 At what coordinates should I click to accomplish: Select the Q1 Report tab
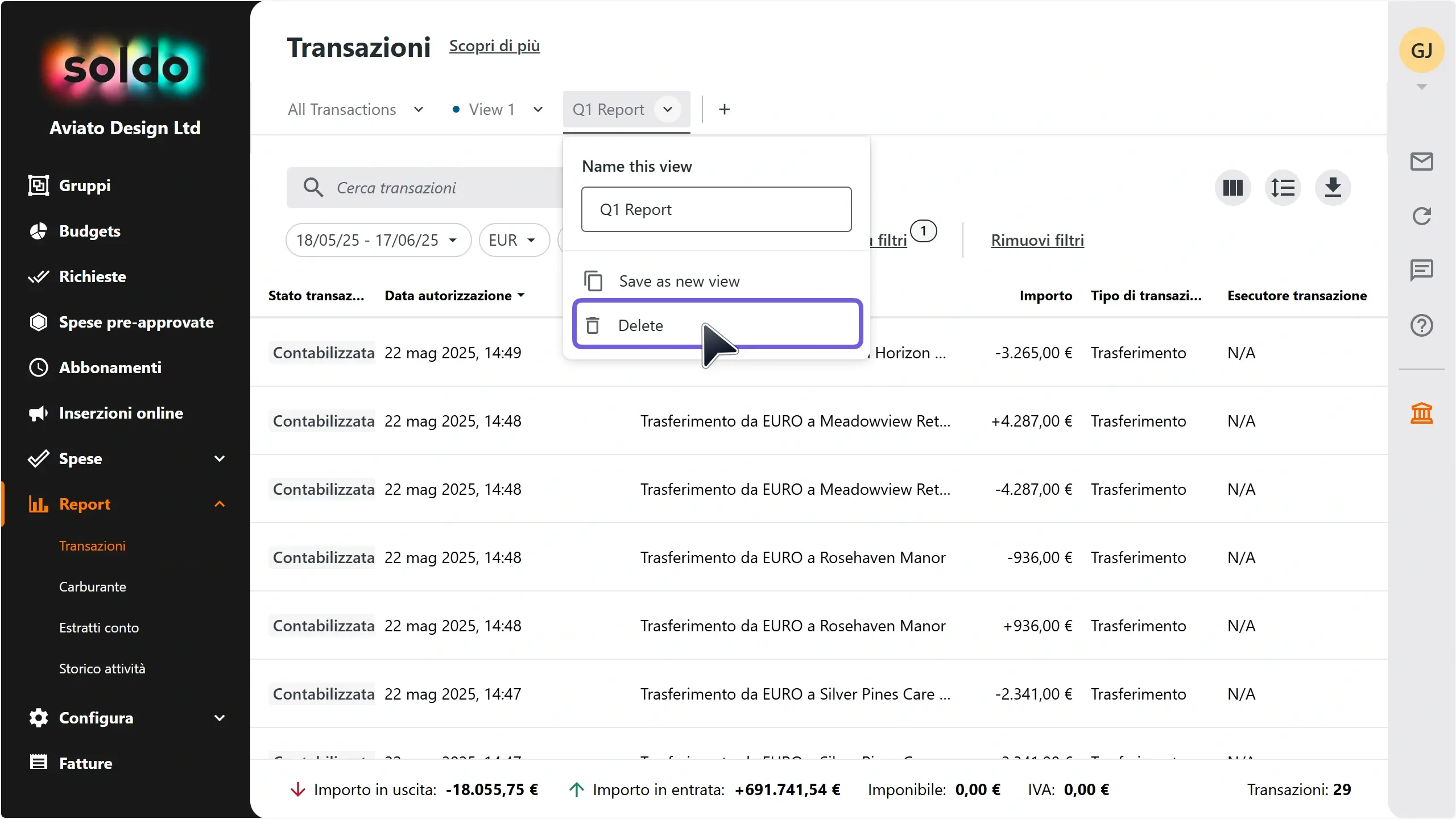click(609, 109)
